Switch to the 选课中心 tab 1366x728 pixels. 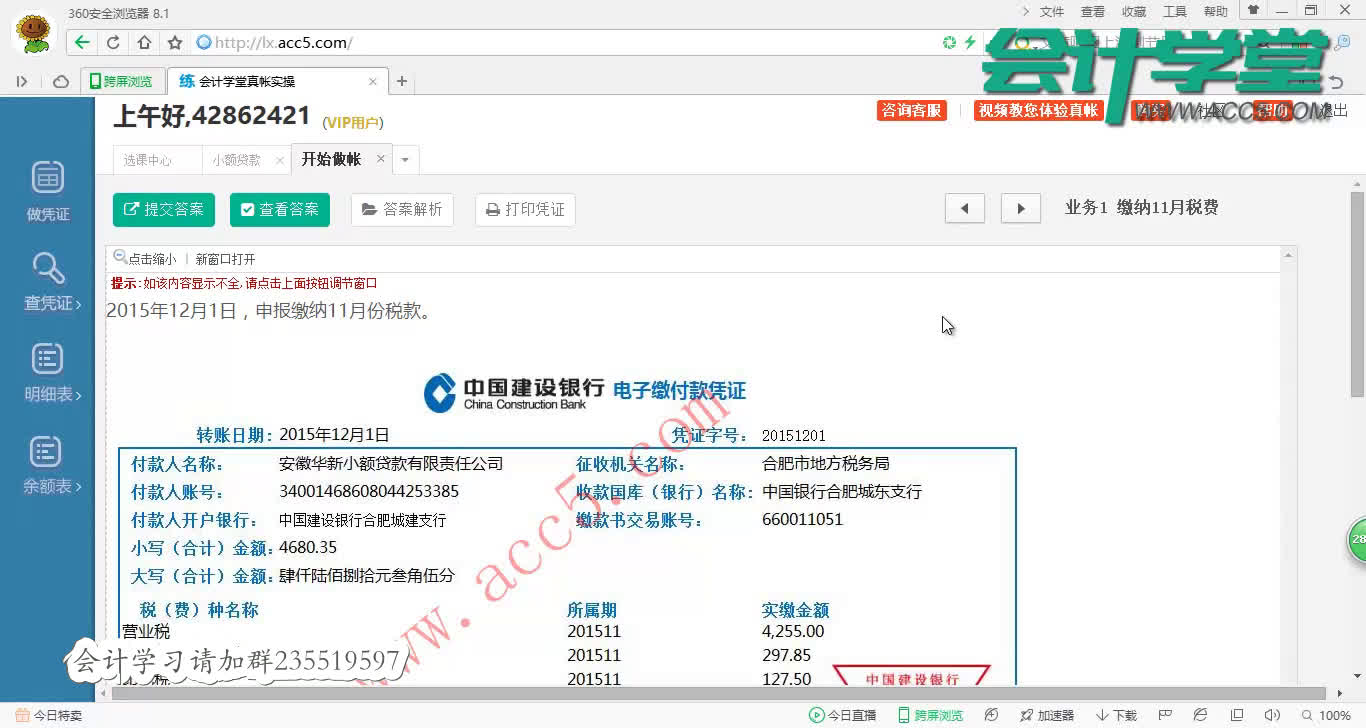(148, 160)
